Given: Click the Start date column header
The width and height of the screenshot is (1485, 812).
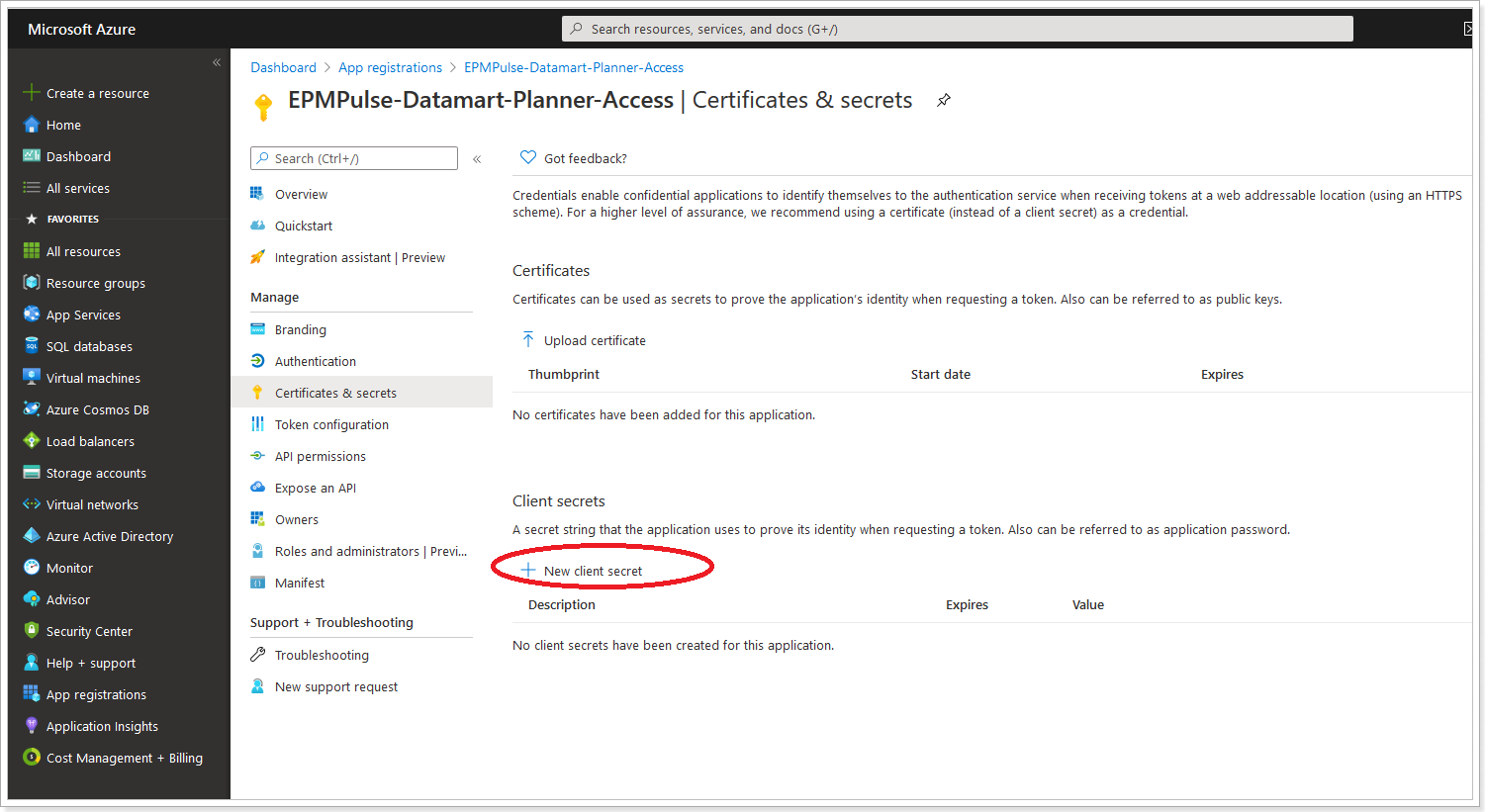Looking at the screenshot, I should (941, 374).
